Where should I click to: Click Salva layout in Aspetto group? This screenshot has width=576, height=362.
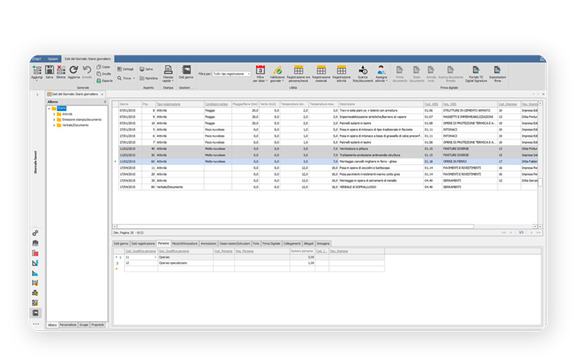[146, 69]
